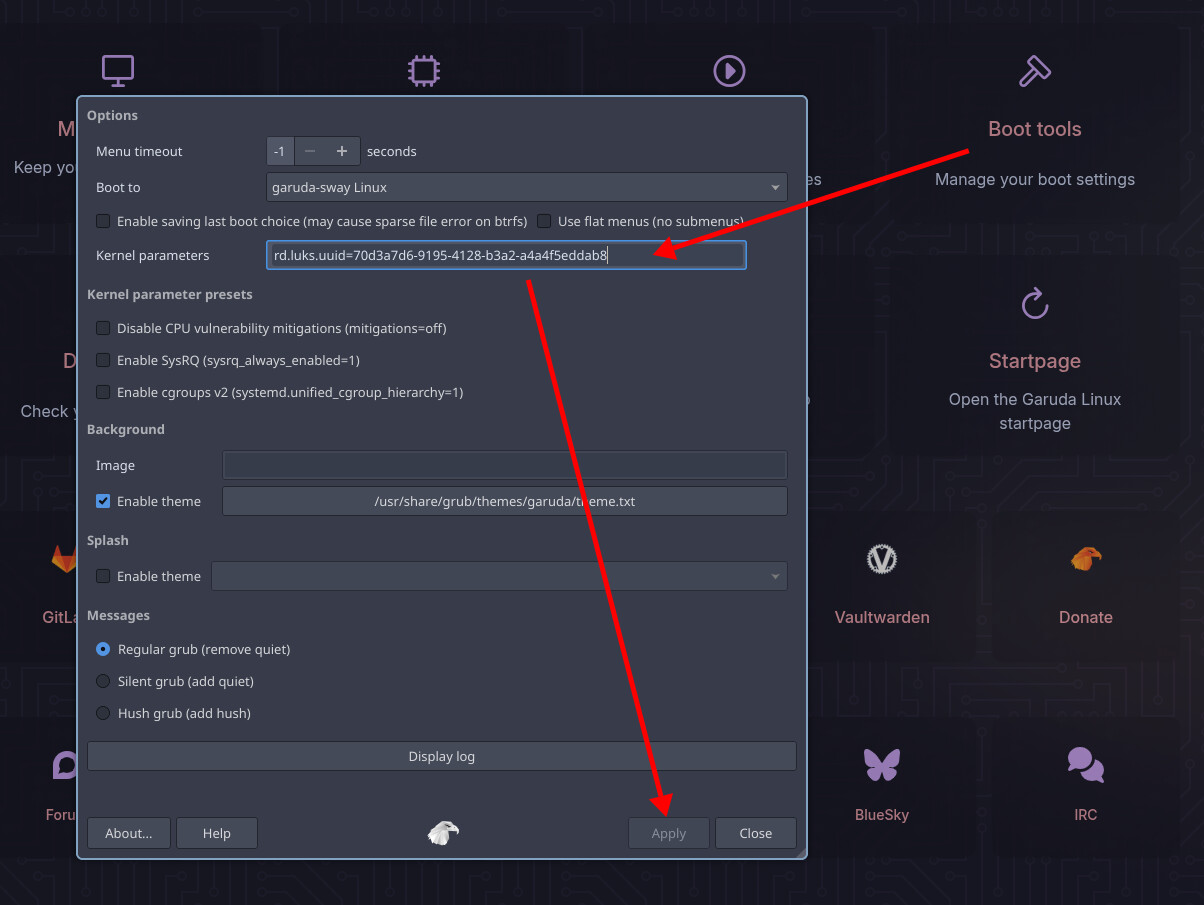Decrease menu timeout with minus button

310,151
